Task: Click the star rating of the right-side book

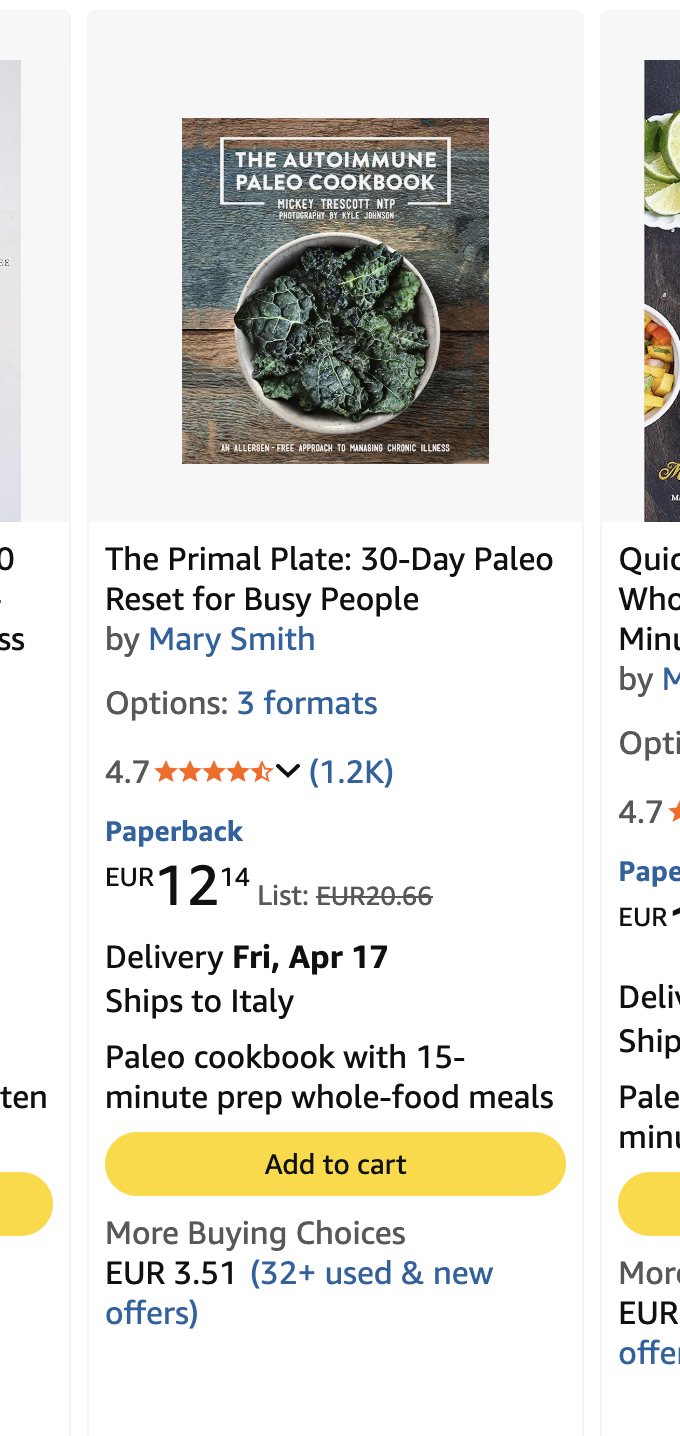Action: pos(675,813)
